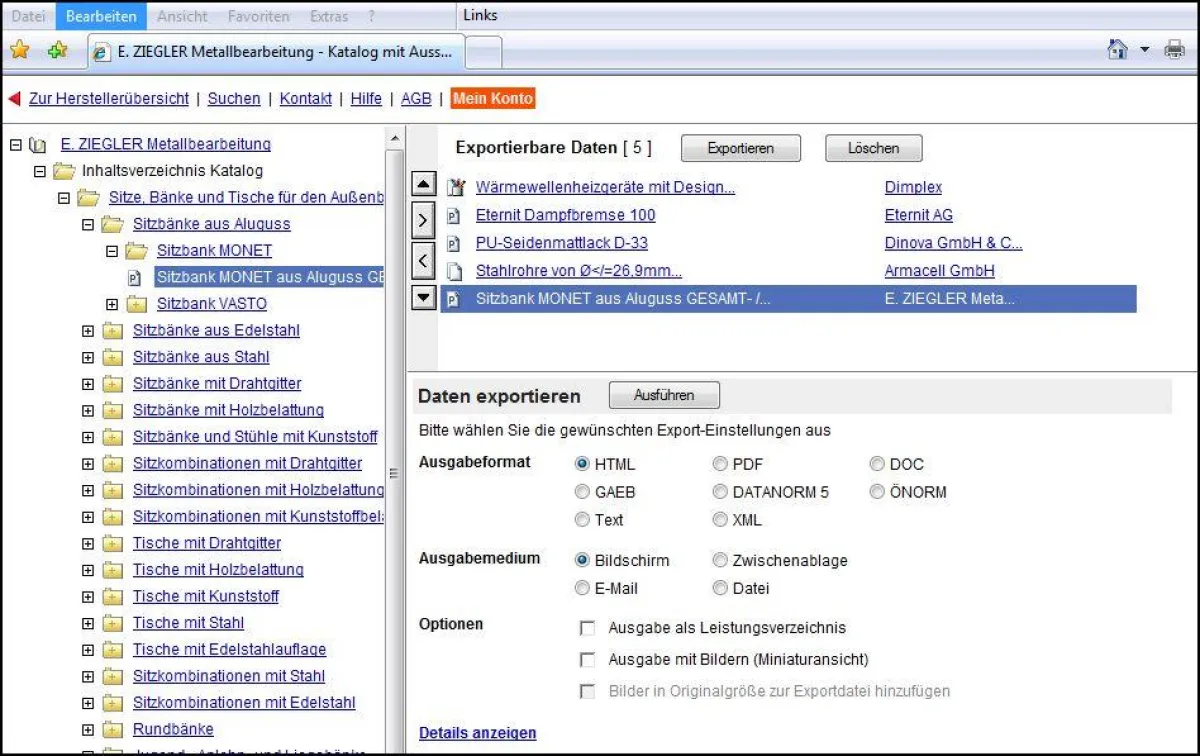The width and height of the screenshot is (1200, 756).
Task: Enable Ausgabe mit Bildern checkbox
Action: [588, 660]
